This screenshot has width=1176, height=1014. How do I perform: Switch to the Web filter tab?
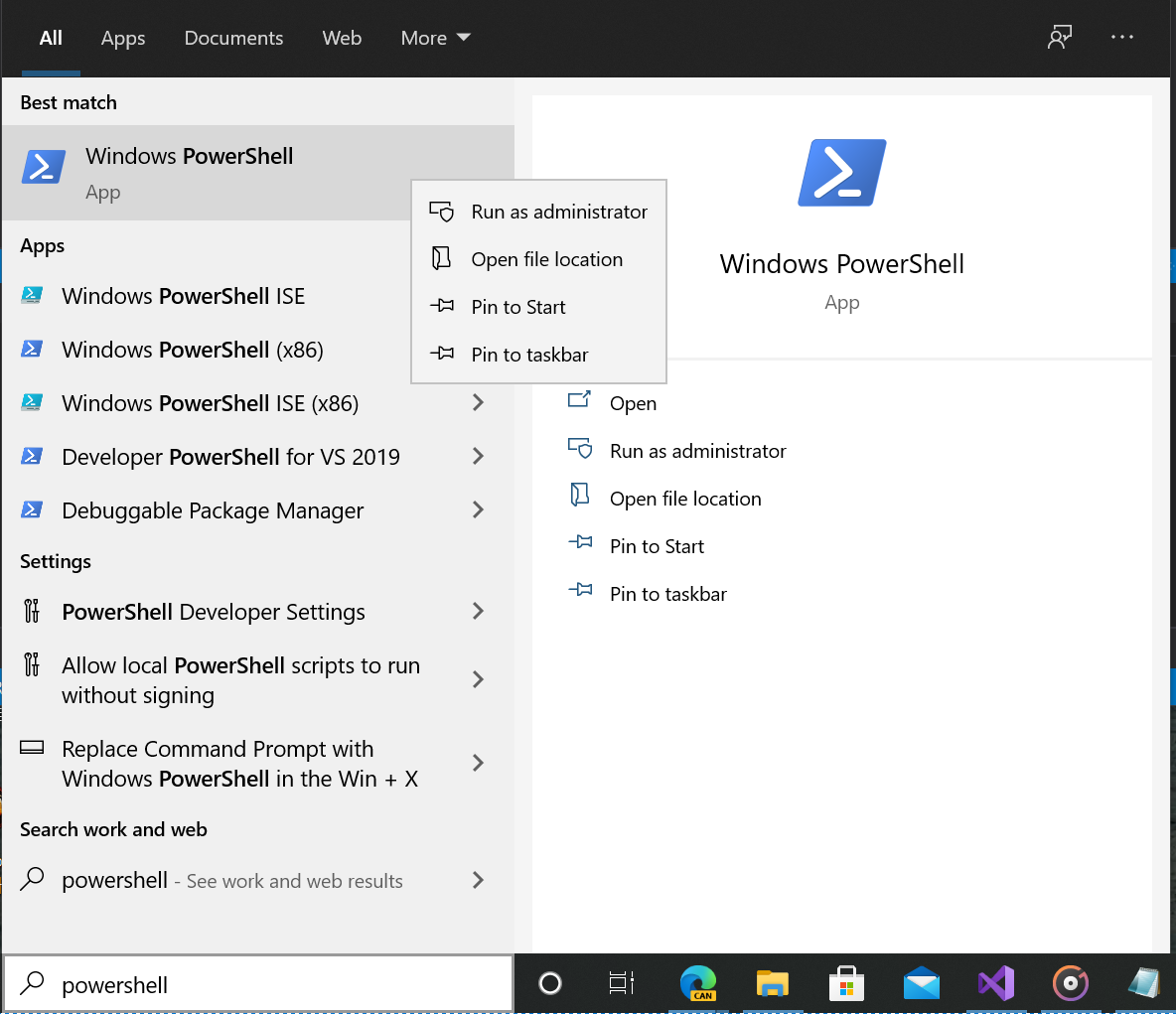pos(342,38)
